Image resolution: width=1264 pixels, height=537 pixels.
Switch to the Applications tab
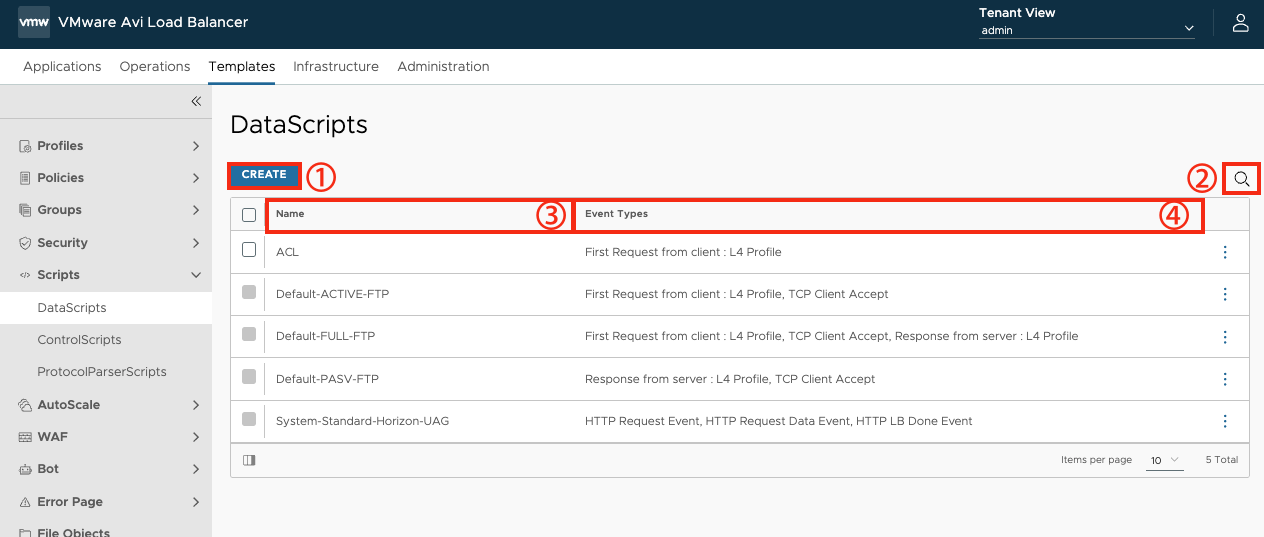(62, 66)
